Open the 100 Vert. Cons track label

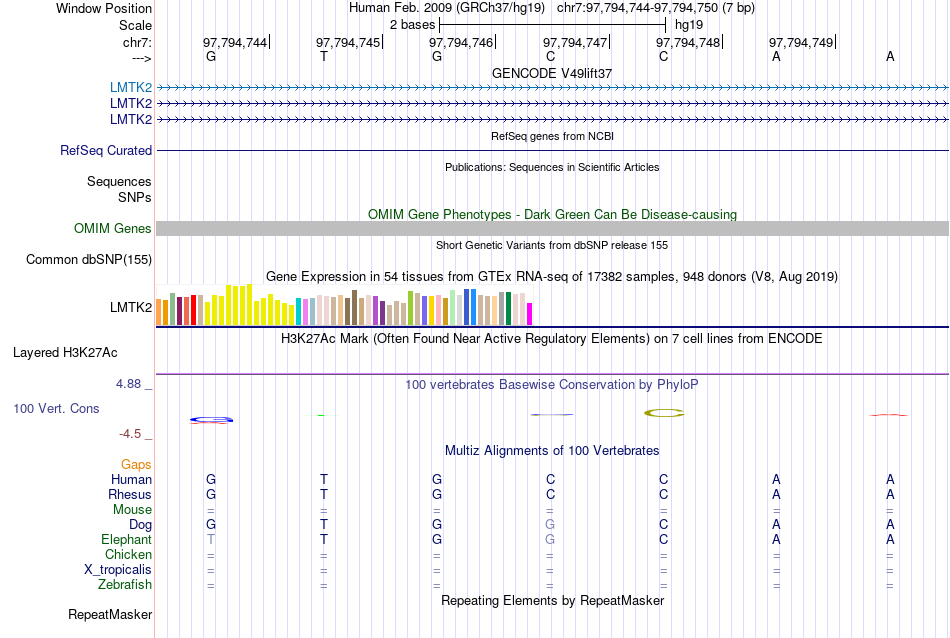(56, 408)
